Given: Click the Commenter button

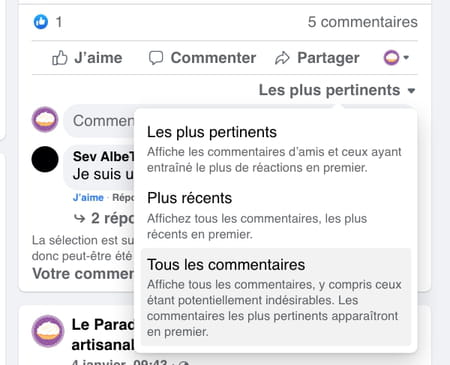Looking at the screenshot, I should pos(202,58).
